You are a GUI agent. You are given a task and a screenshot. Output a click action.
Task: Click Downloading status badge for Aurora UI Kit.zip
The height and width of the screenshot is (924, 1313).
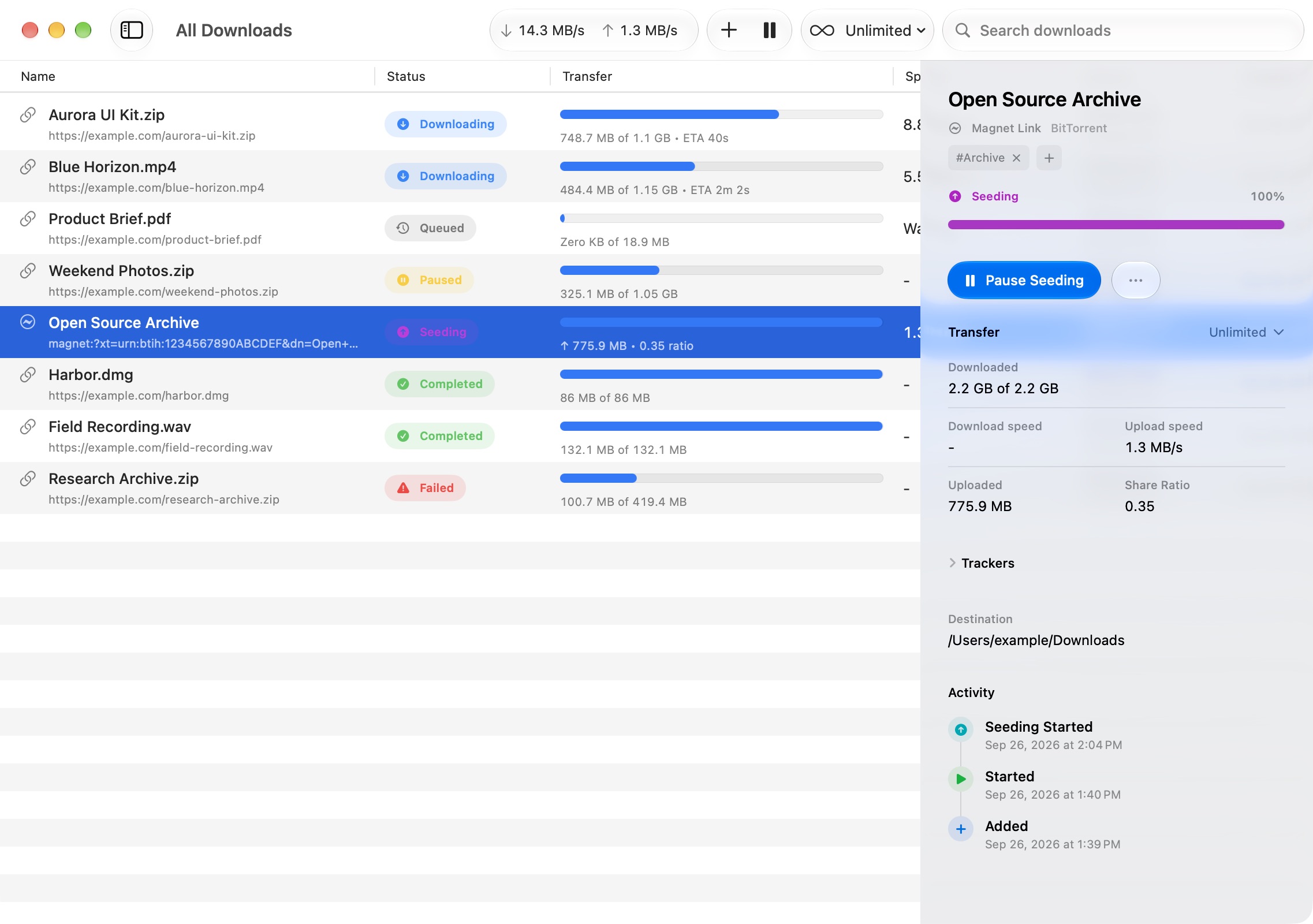click(446, 124)
